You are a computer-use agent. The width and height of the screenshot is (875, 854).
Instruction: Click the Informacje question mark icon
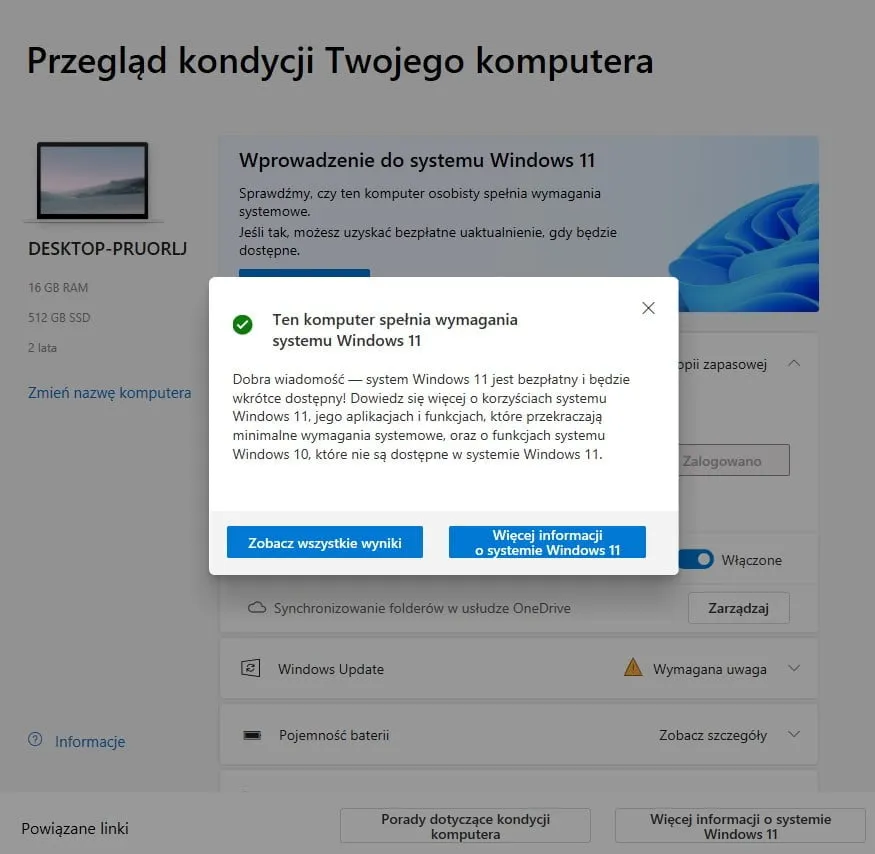35,740
